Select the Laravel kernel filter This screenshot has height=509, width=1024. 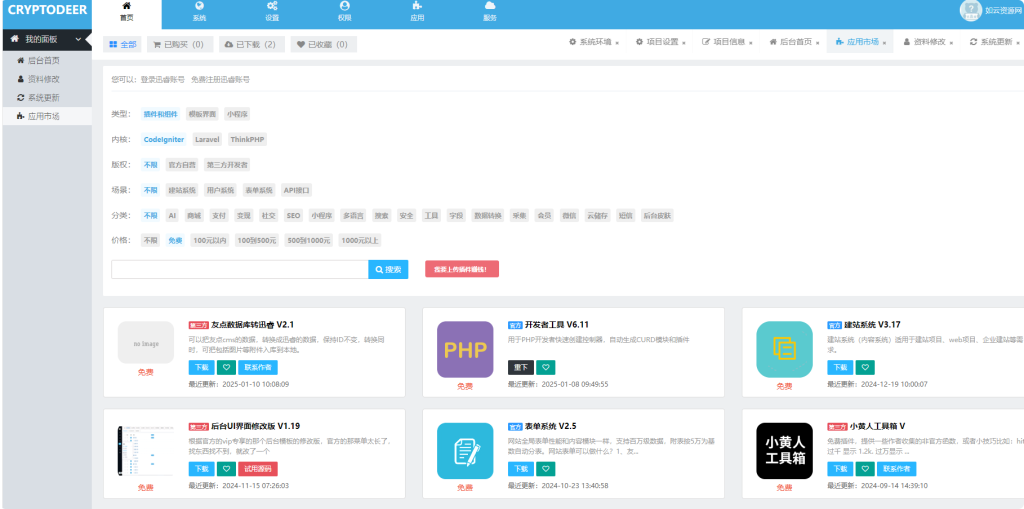207,140
